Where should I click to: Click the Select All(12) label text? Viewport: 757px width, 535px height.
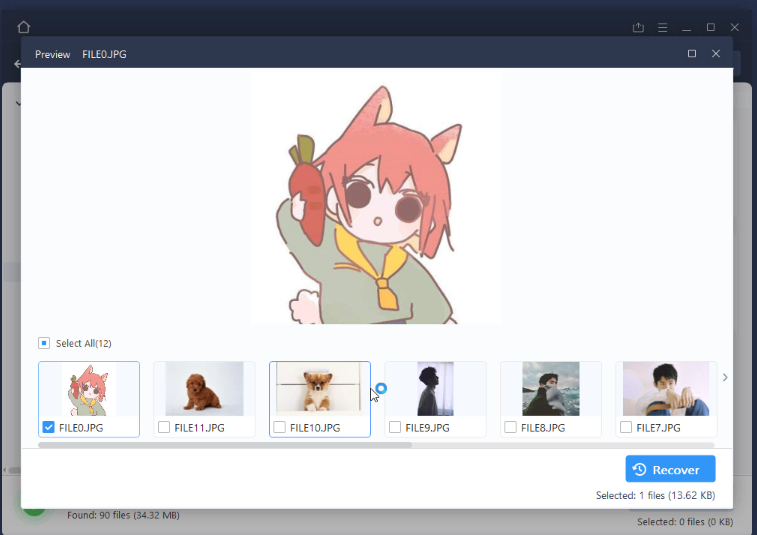(84, 343)
